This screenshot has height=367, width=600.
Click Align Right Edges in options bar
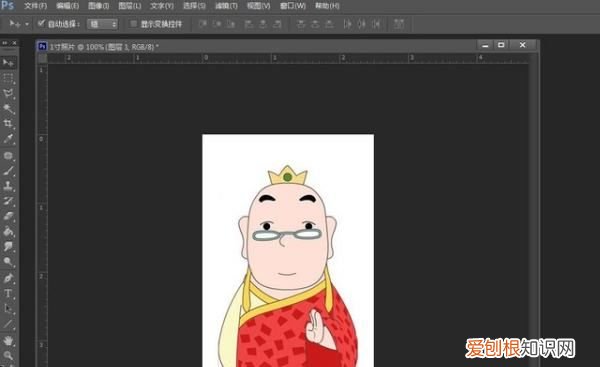pos(277,24)
